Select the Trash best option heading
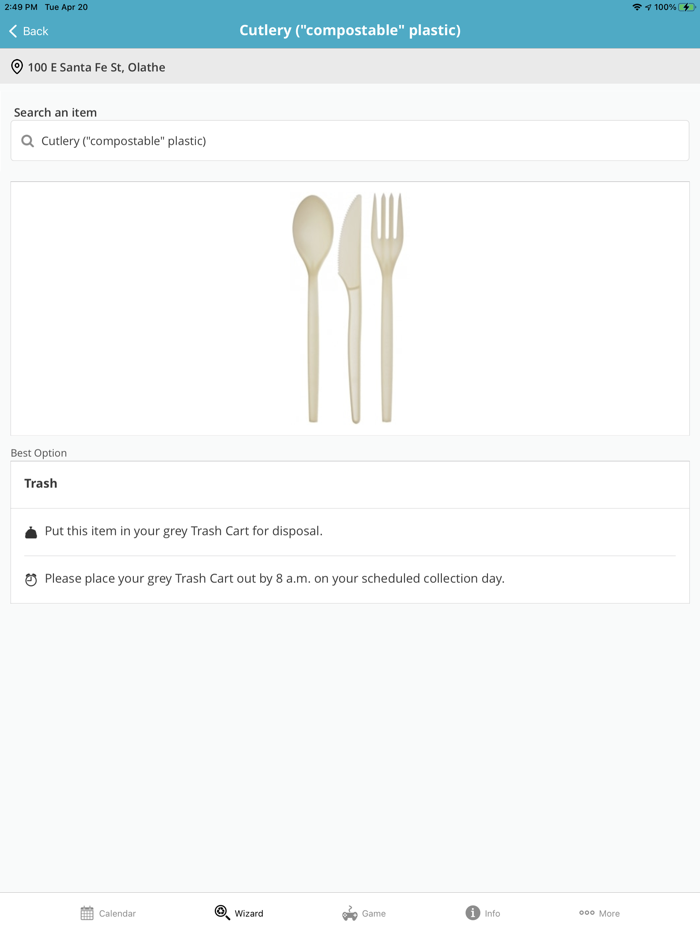Image resolution: width=700 pixels, height=934 pixels. pos(41,483)
